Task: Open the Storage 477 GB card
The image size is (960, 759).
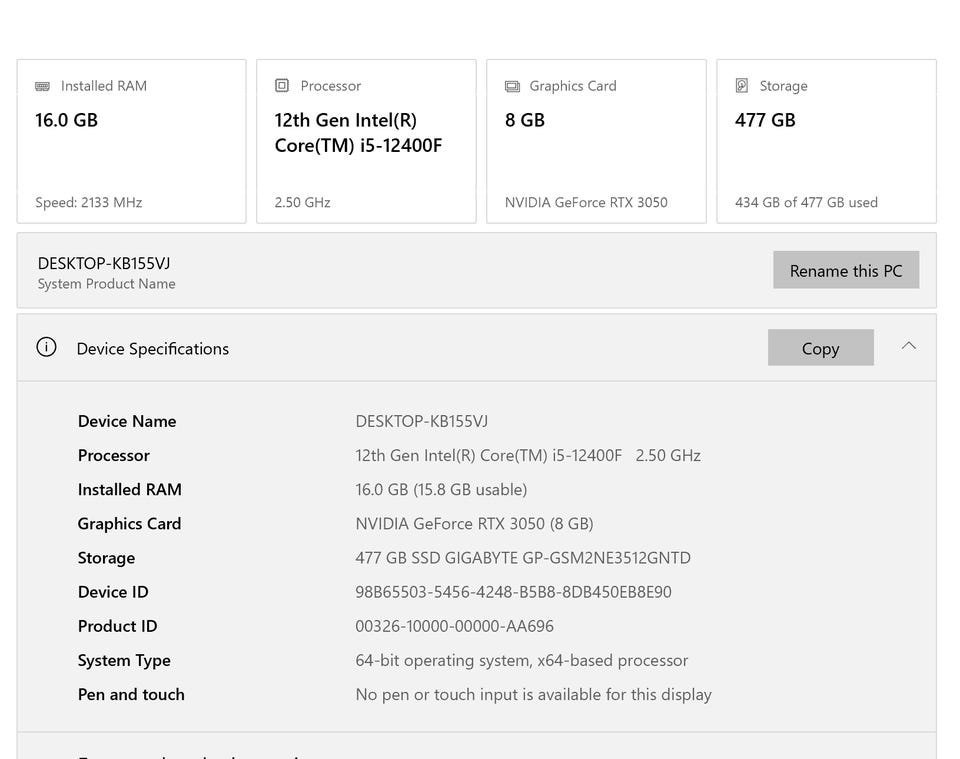Action: click(x=826, y=141)
